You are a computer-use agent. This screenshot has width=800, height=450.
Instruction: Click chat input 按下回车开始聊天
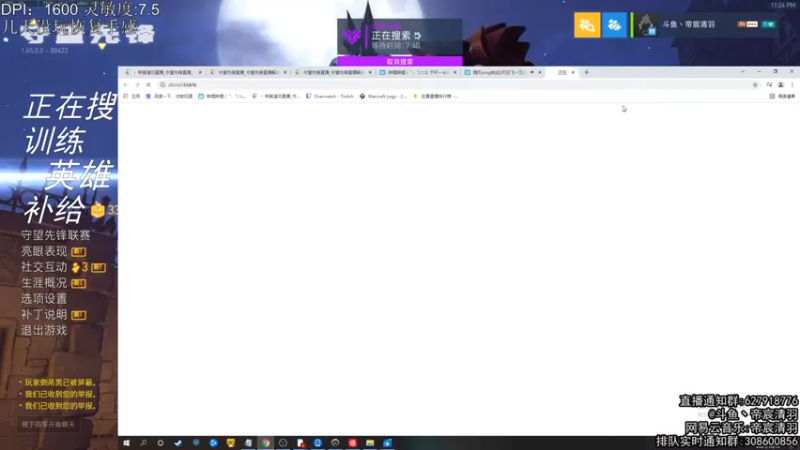[x=48, y=424]
